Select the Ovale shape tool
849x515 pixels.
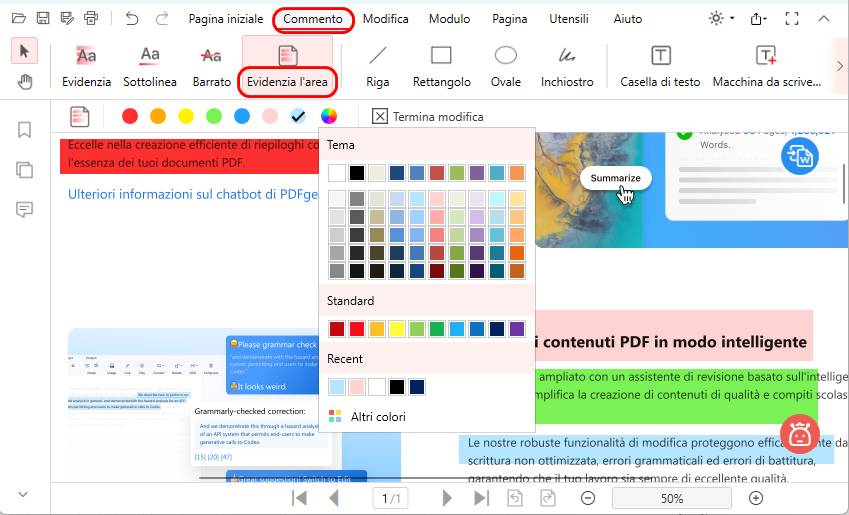pos(506,67)
